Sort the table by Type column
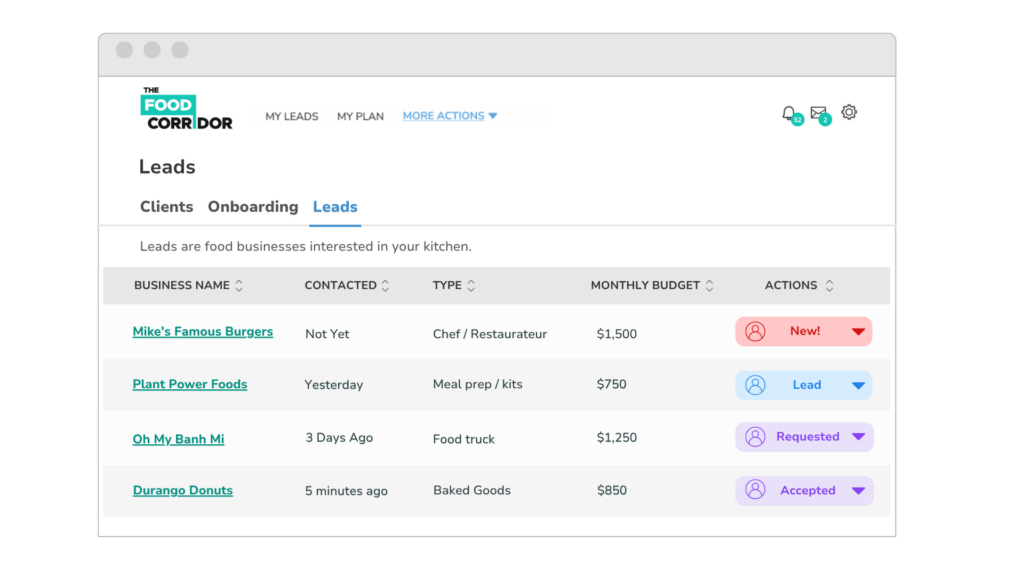This screenshot has height=576, width=1024. coord(471,285)
